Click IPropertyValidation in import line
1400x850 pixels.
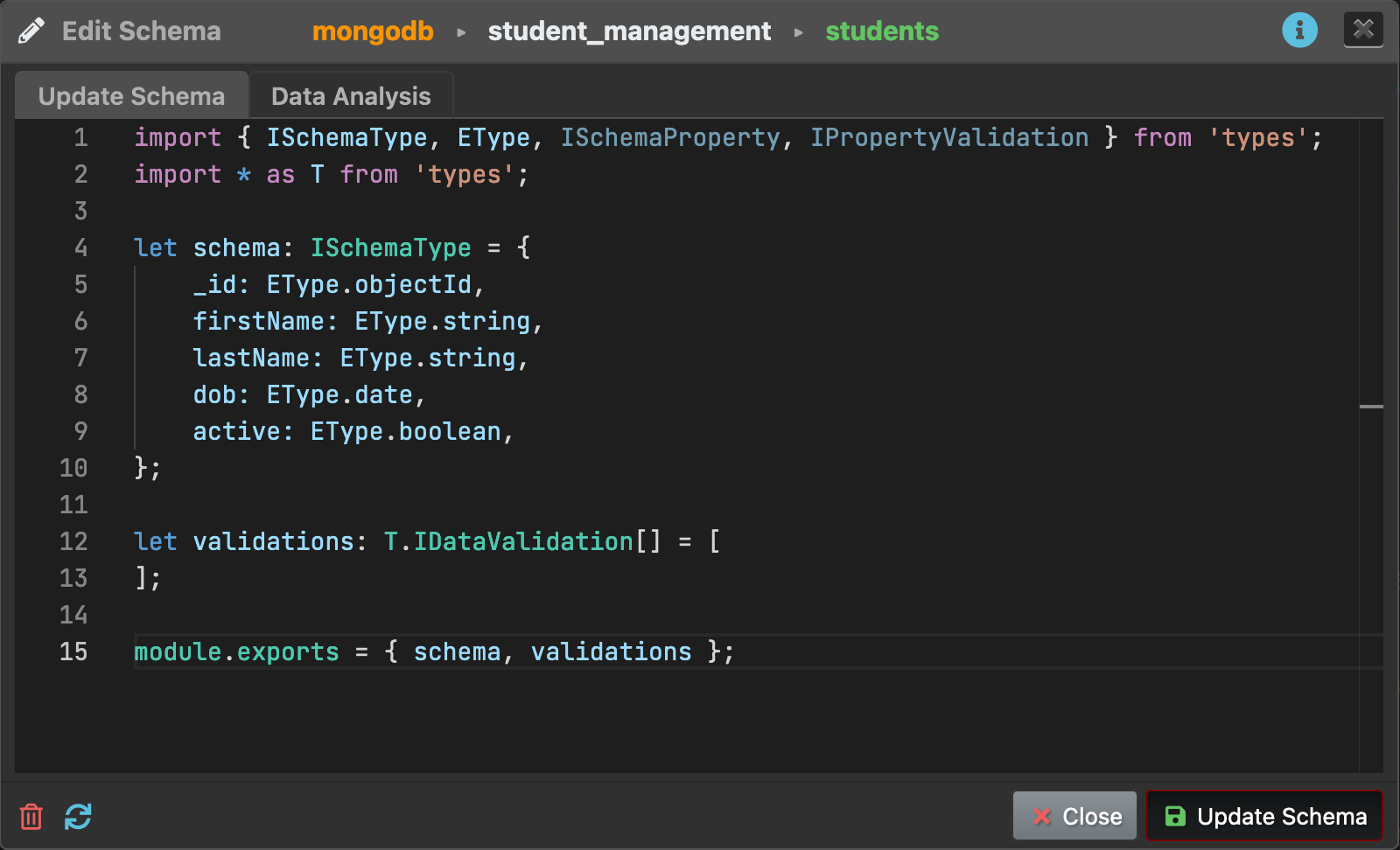point(949,137)
